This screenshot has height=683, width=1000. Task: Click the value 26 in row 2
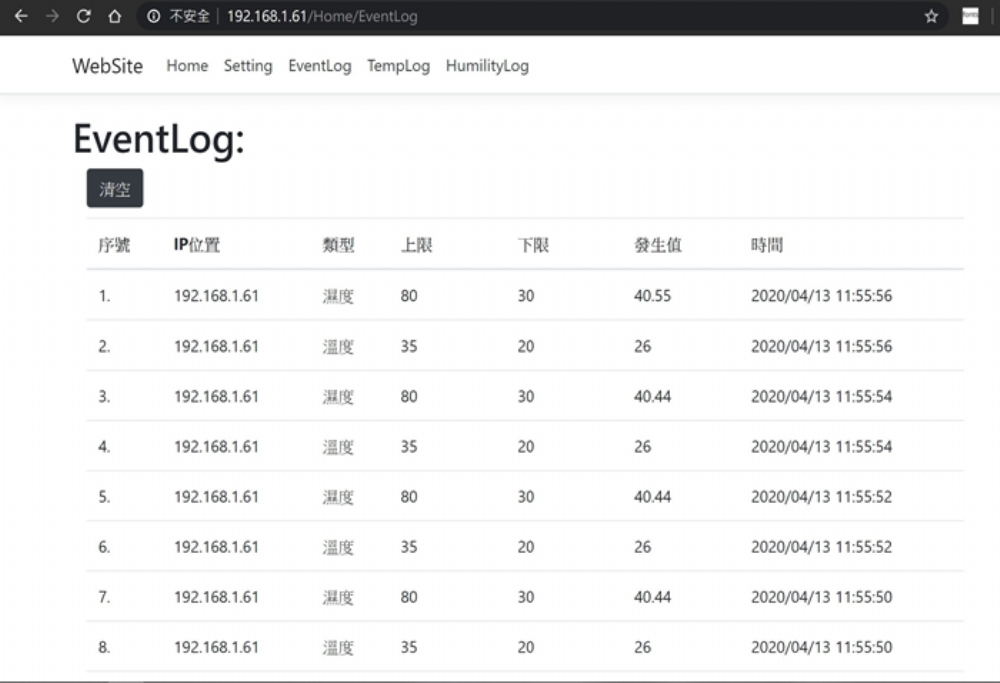click(x=642, y=346)
